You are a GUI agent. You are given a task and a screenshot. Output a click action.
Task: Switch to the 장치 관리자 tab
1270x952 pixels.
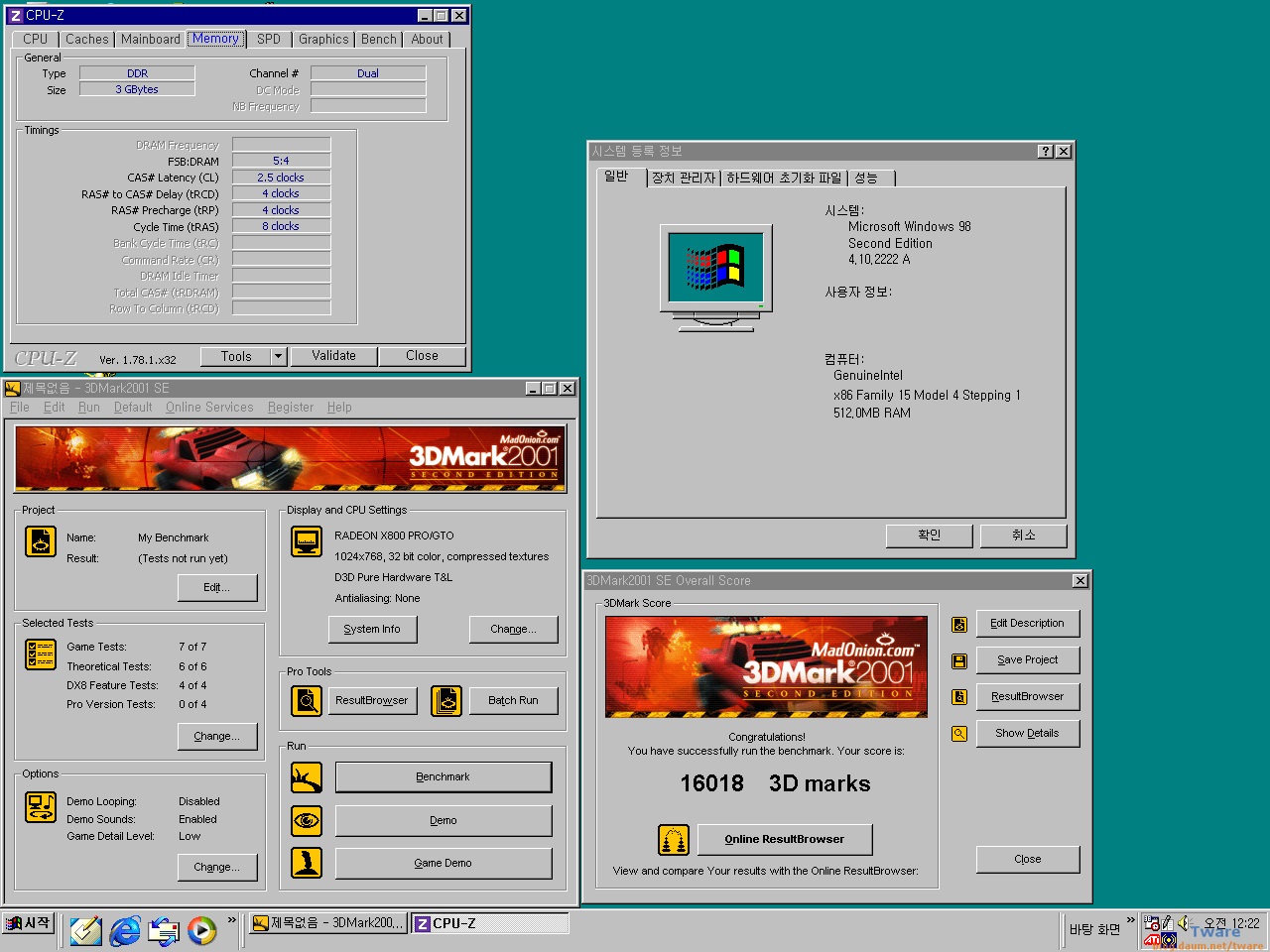(x=684, y=178)
